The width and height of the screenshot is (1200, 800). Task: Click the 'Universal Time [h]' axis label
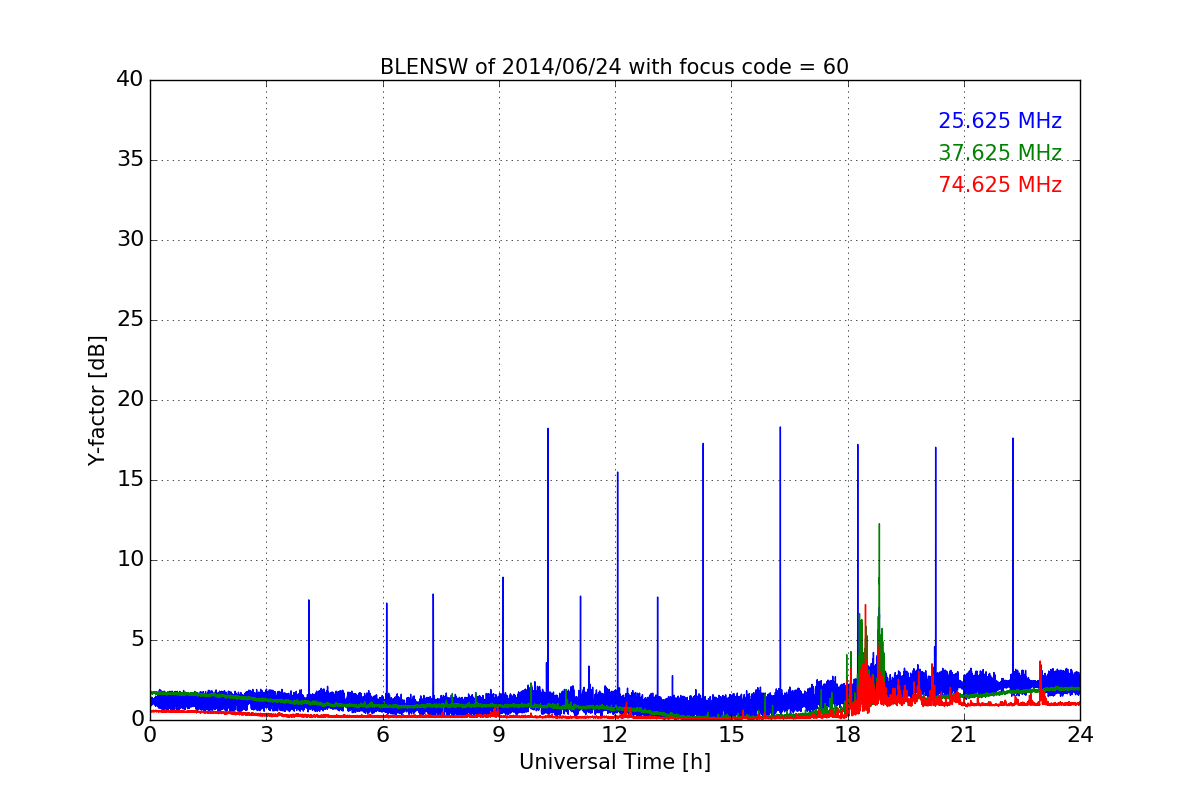[x=614, y=762]
